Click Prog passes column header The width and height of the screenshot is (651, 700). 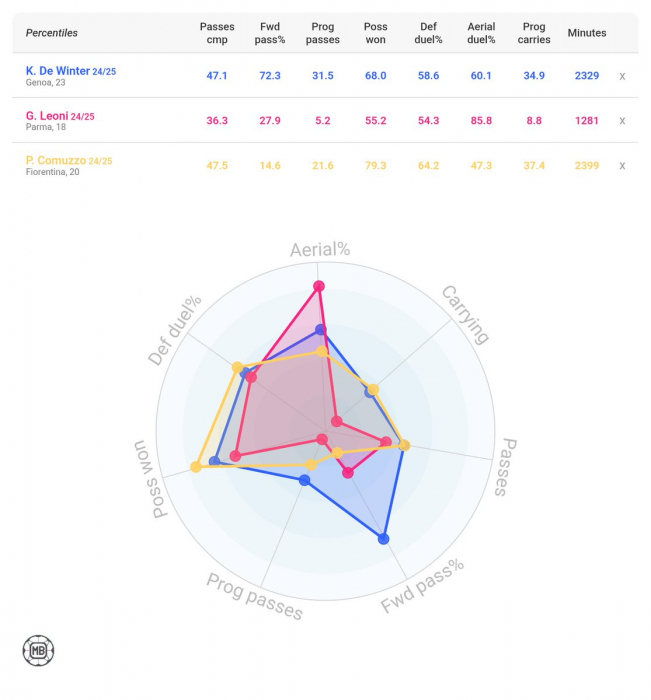coord(323,33)
